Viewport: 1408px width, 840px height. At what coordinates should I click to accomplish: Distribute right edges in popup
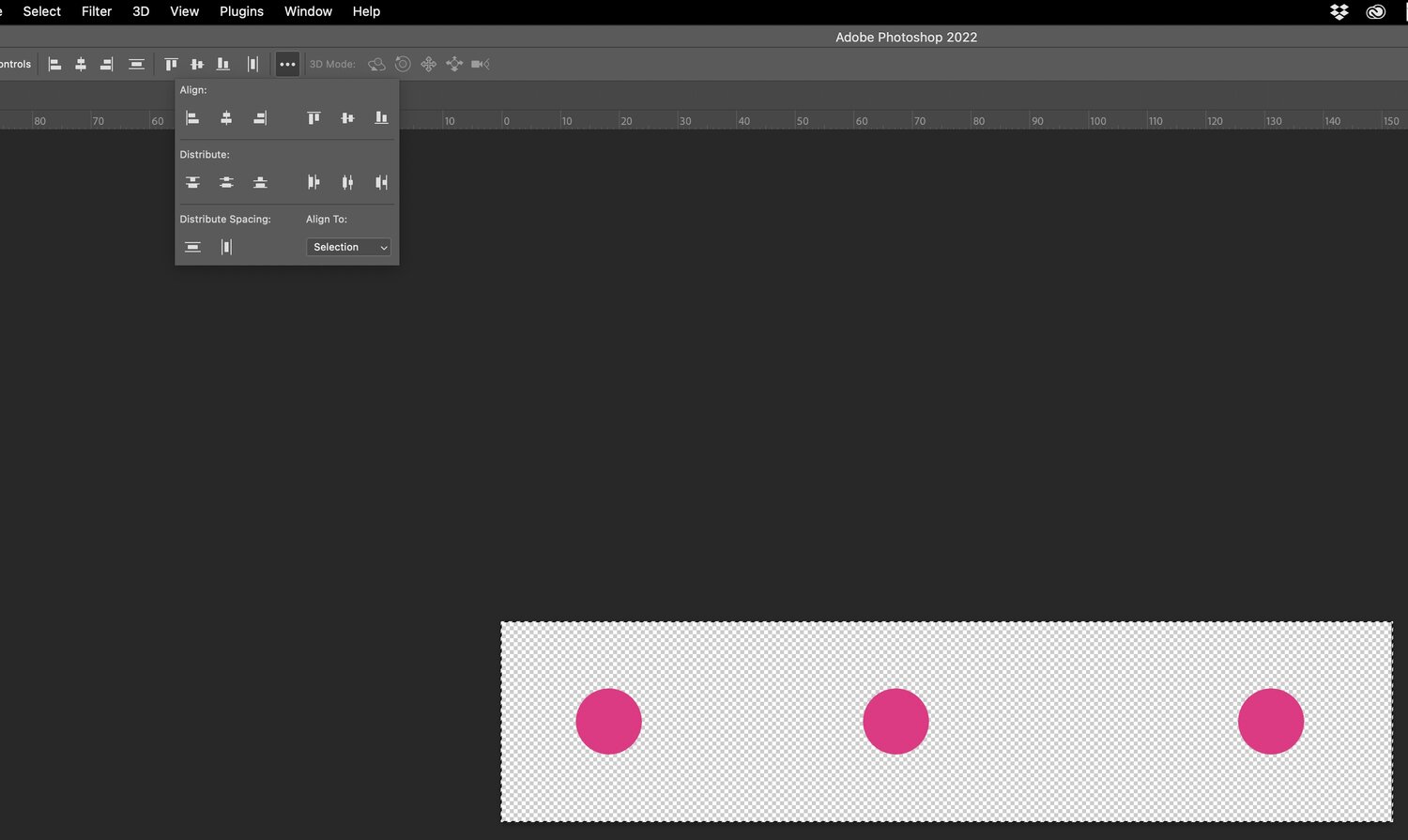coord(381,182)
